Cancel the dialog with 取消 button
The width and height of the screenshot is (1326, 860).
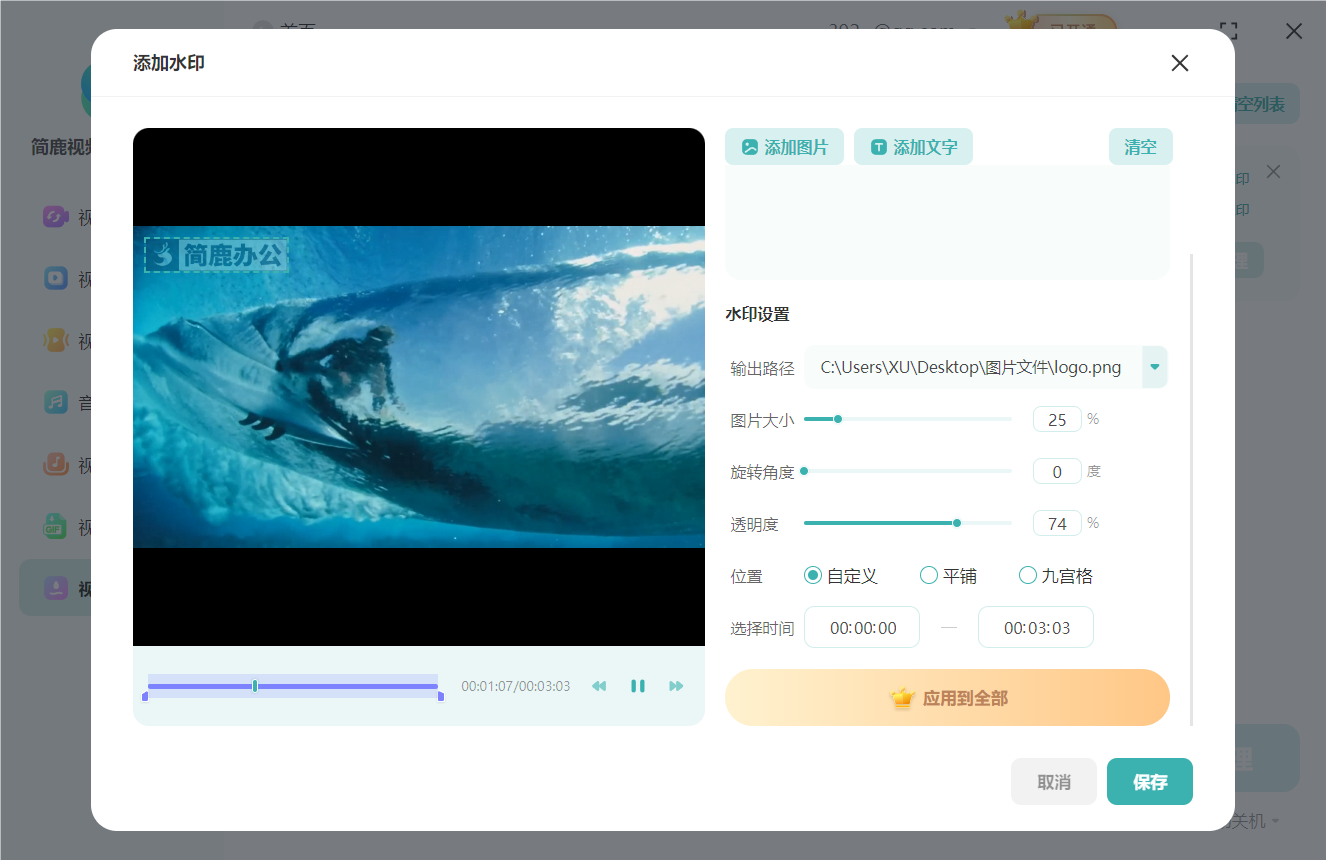[1053, 782]
